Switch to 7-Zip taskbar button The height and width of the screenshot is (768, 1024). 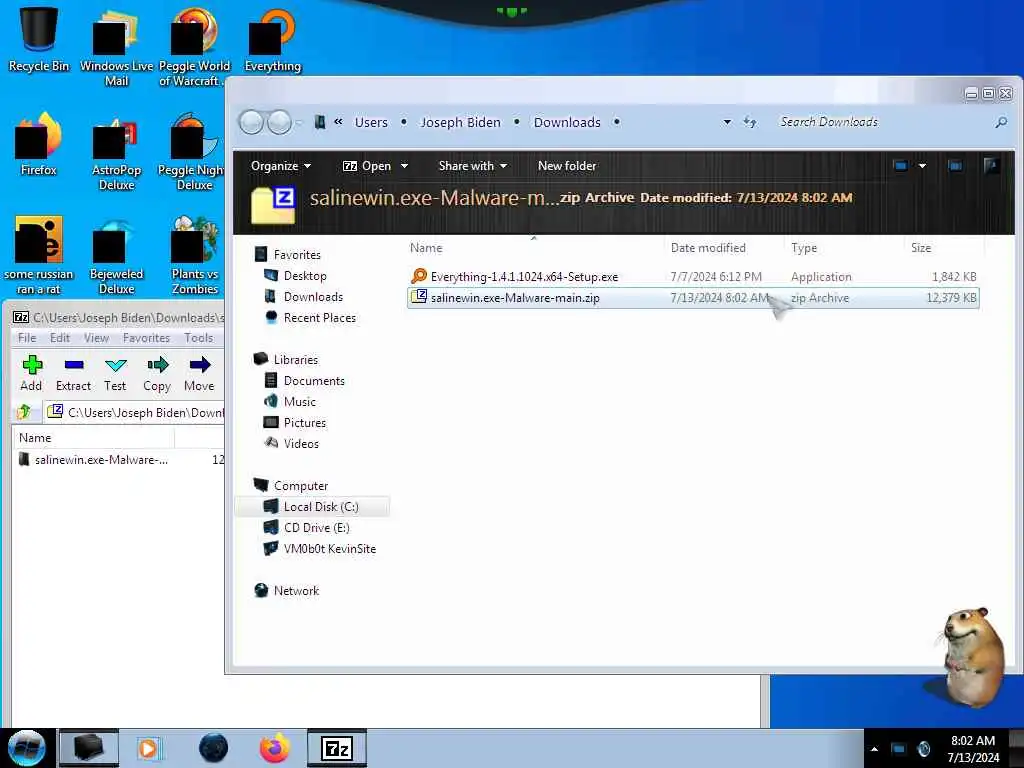[337, 748]
